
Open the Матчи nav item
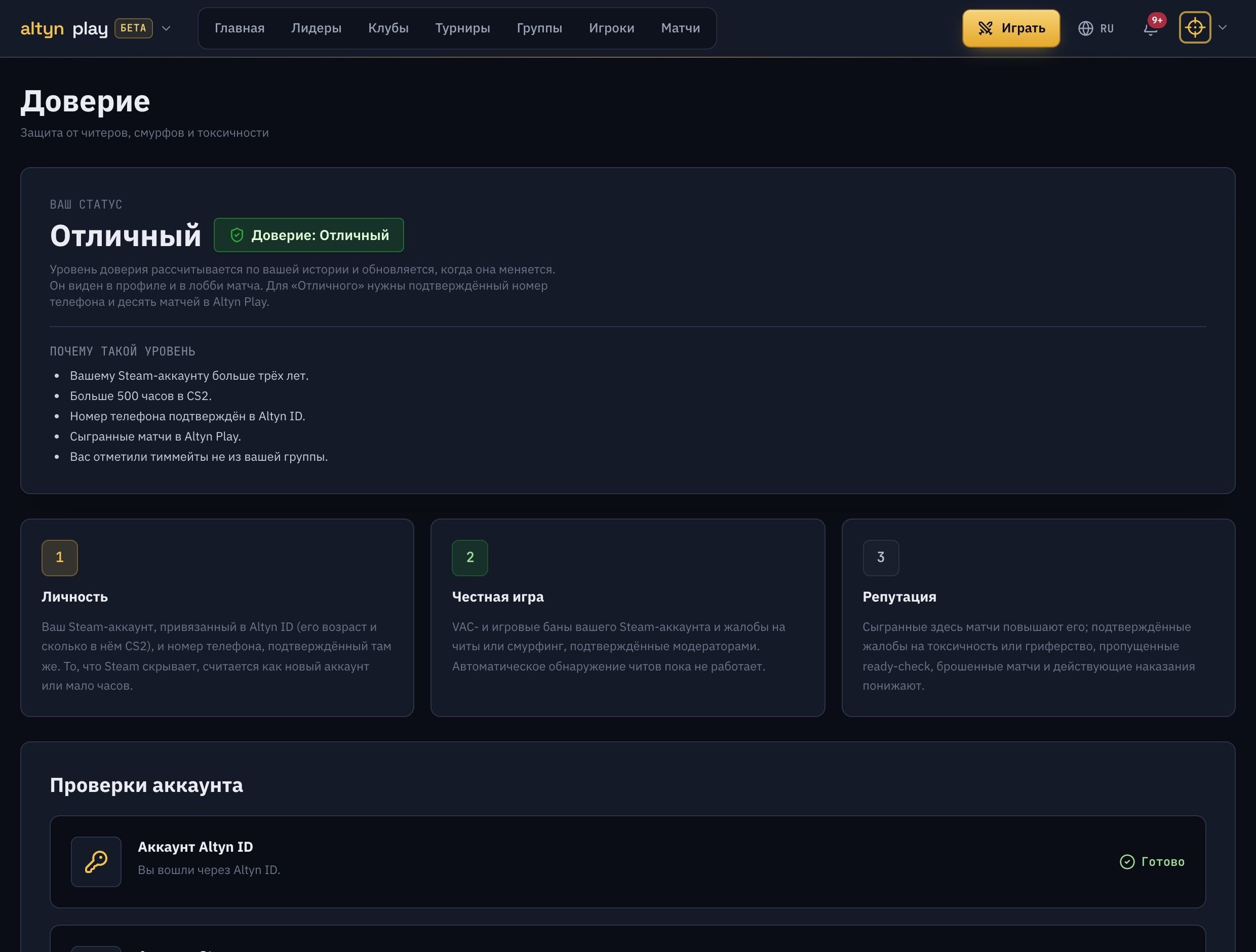[680, 28]
